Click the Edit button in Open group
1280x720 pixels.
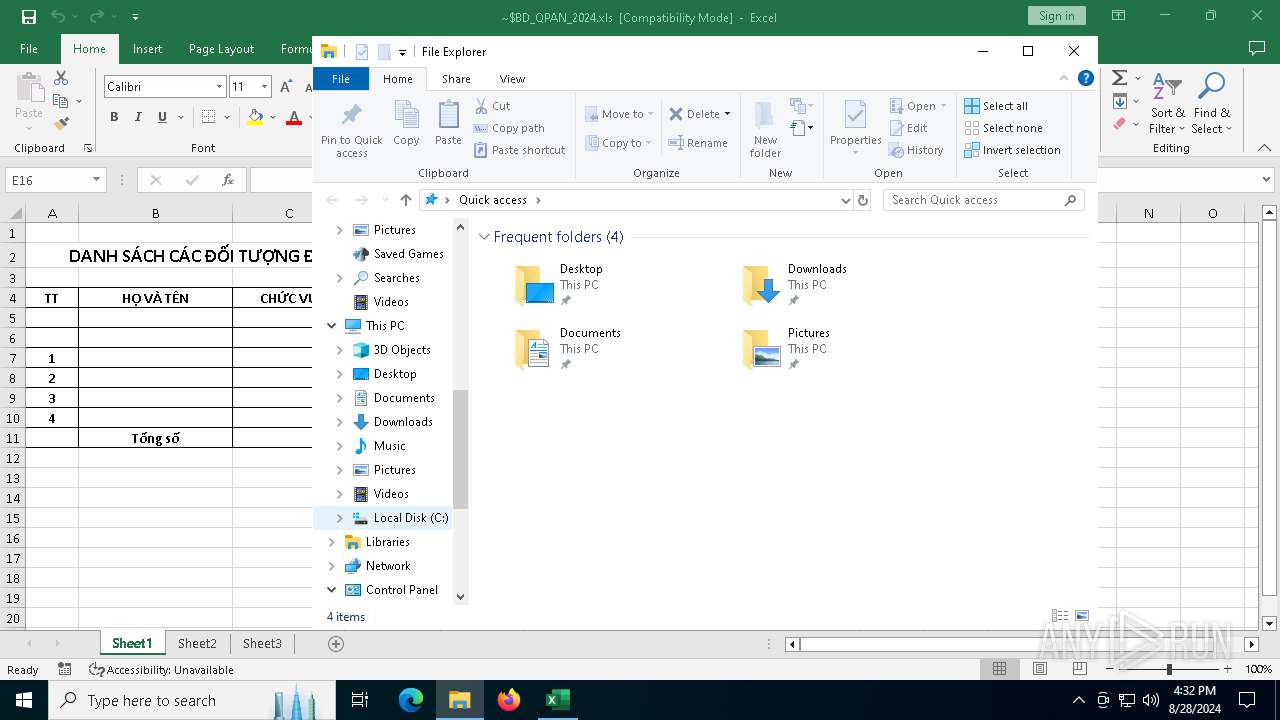coord(909,128)
